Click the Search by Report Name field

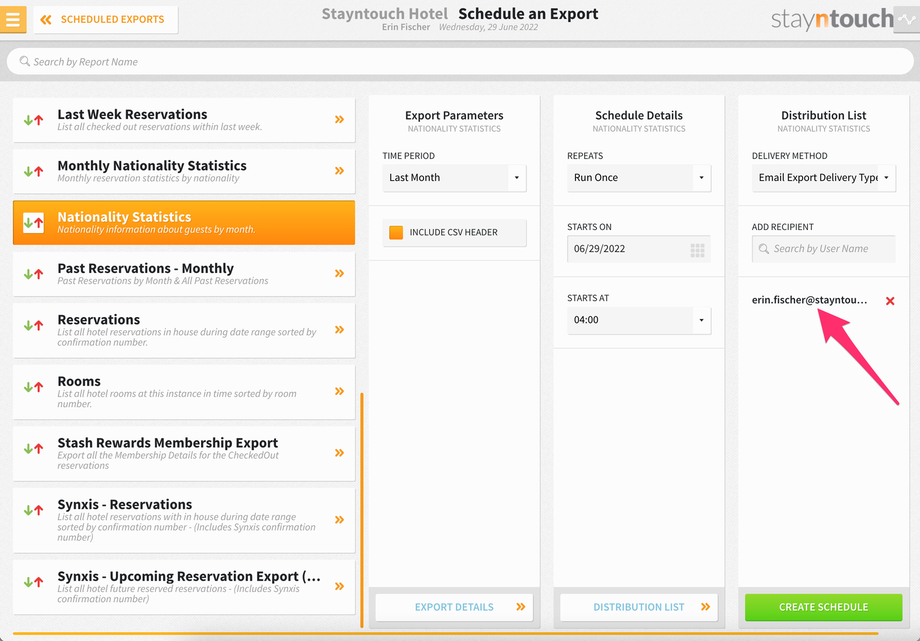pyautogui.click(x=460, y=62)
